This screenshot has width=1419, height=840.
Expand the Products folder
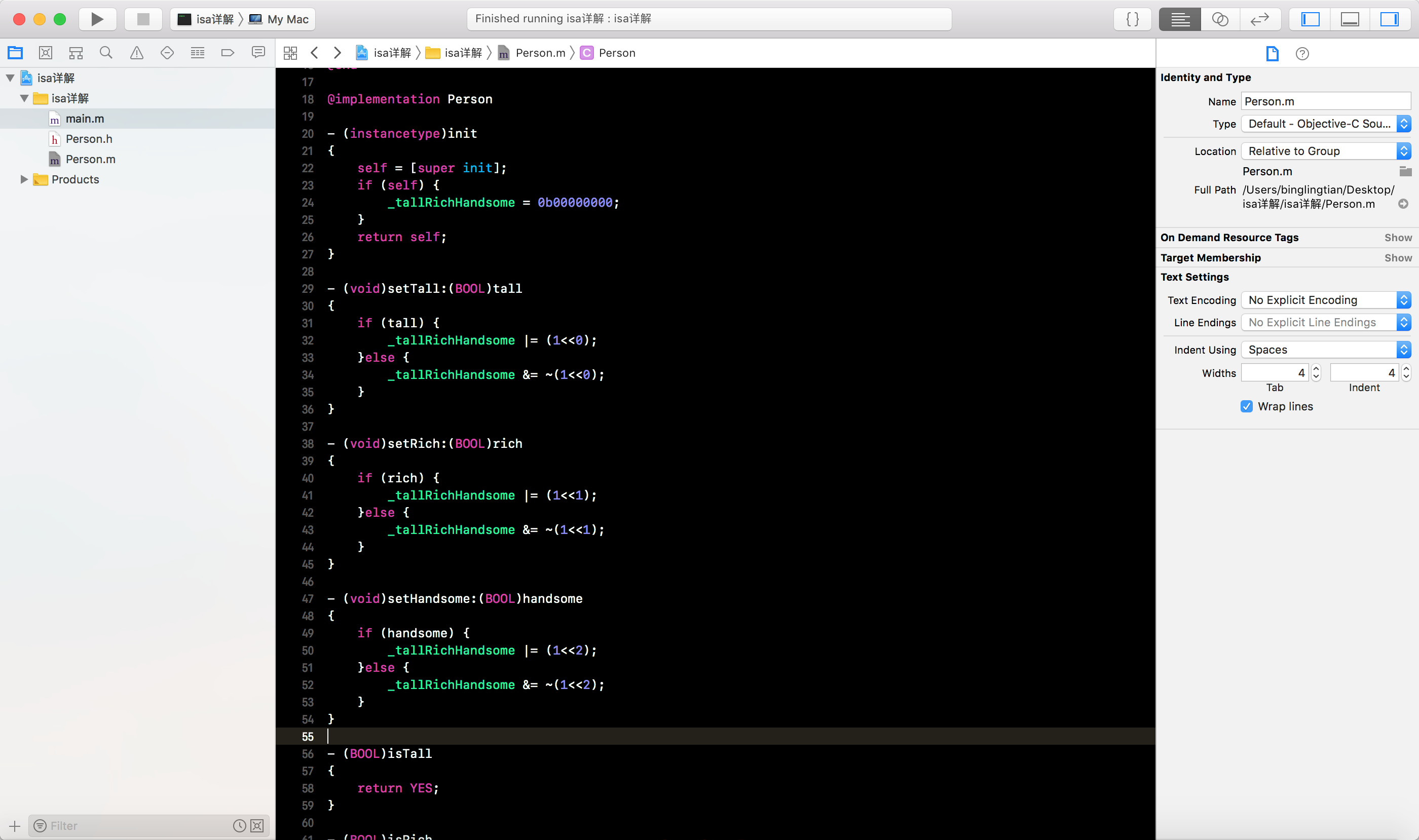[x=24, y=179]
